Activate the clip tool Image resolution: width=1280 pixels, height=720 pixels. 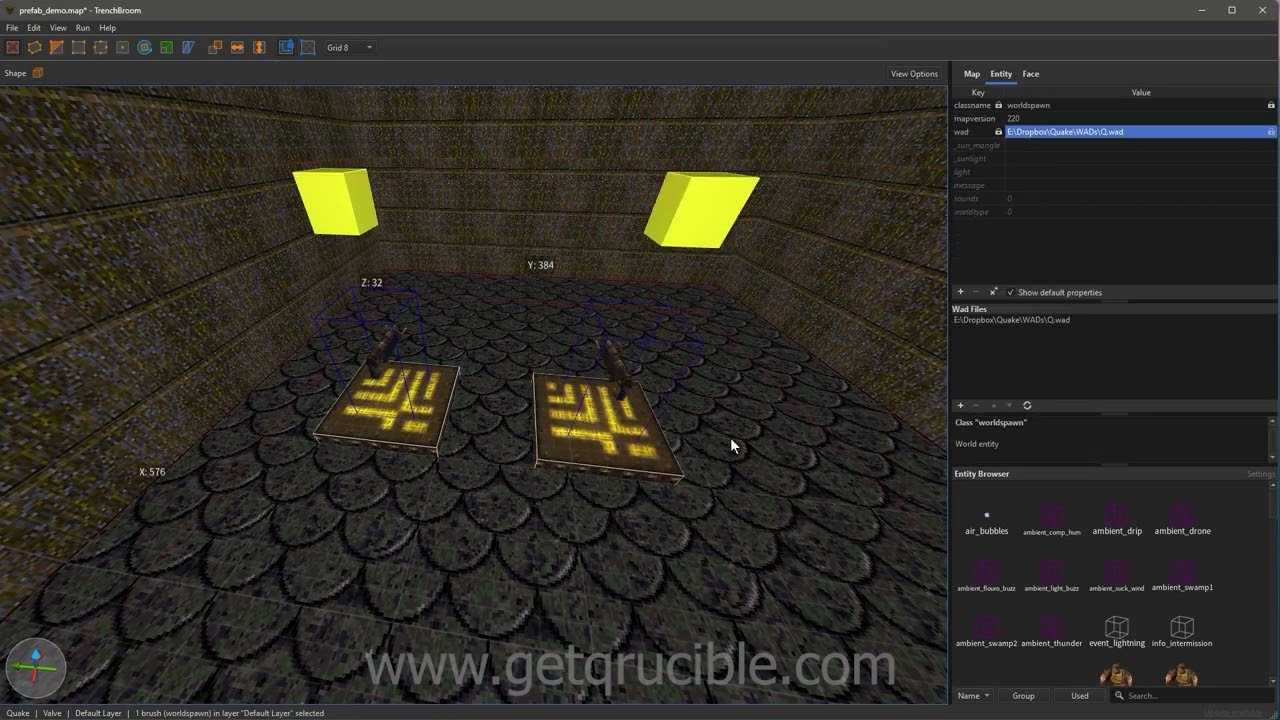[57, 47]
